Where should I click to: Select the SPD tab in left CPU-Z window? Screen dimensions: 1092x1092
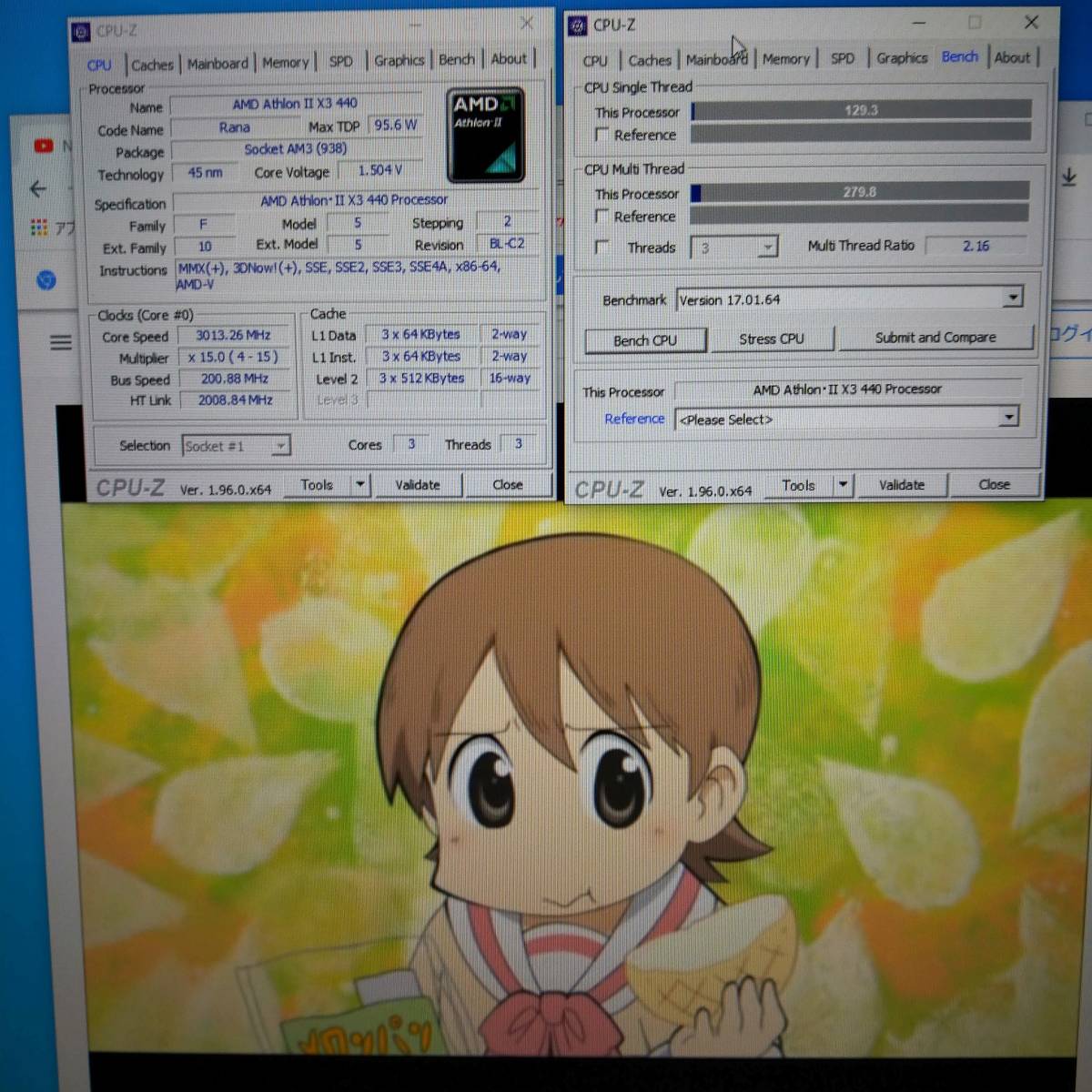pos(341,62)
